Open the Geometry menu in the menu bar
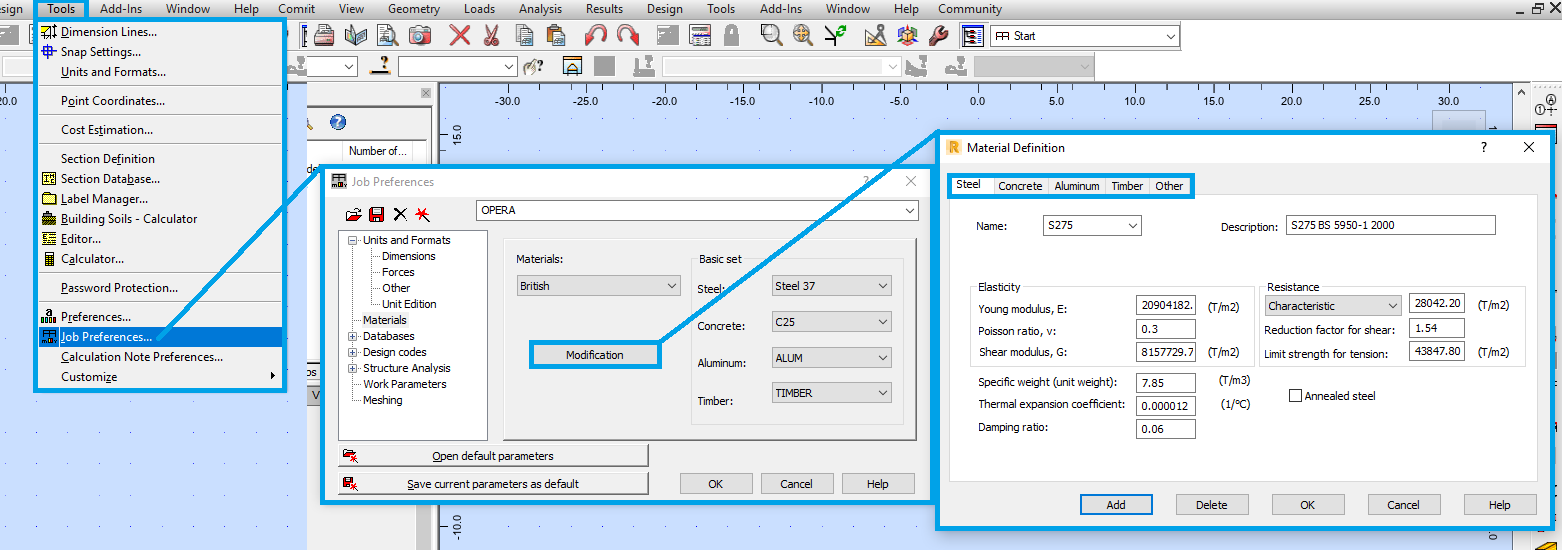 coord(413,9)
